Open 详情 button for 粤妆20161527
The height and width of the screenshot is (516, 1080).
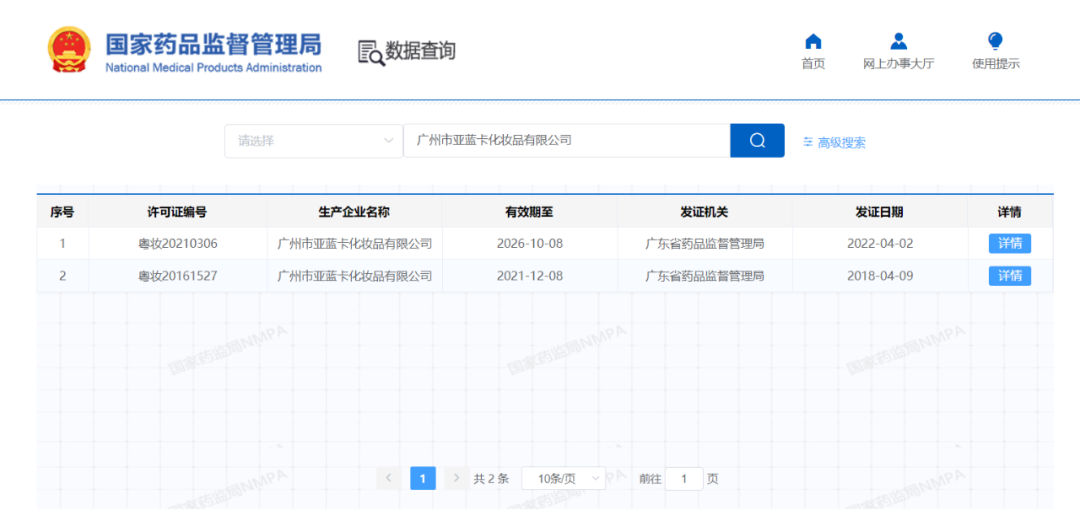1010,276
